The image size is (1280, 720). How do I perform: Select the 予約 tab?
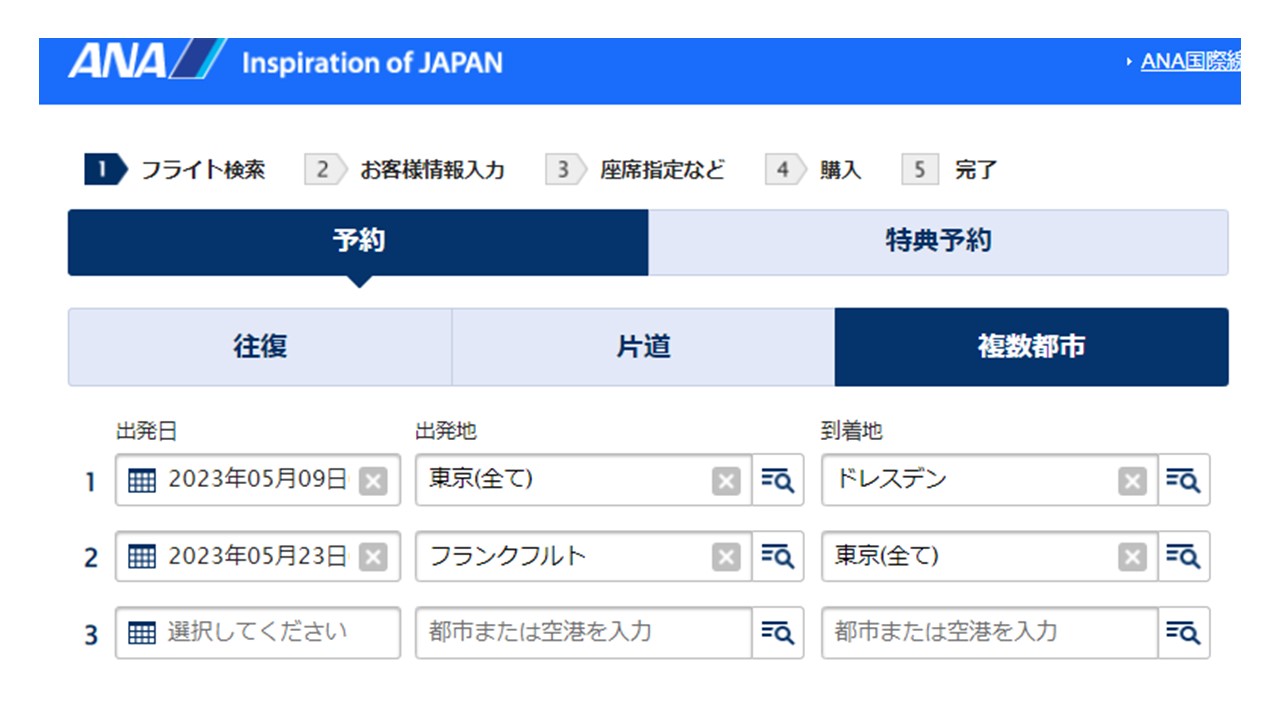358,242
